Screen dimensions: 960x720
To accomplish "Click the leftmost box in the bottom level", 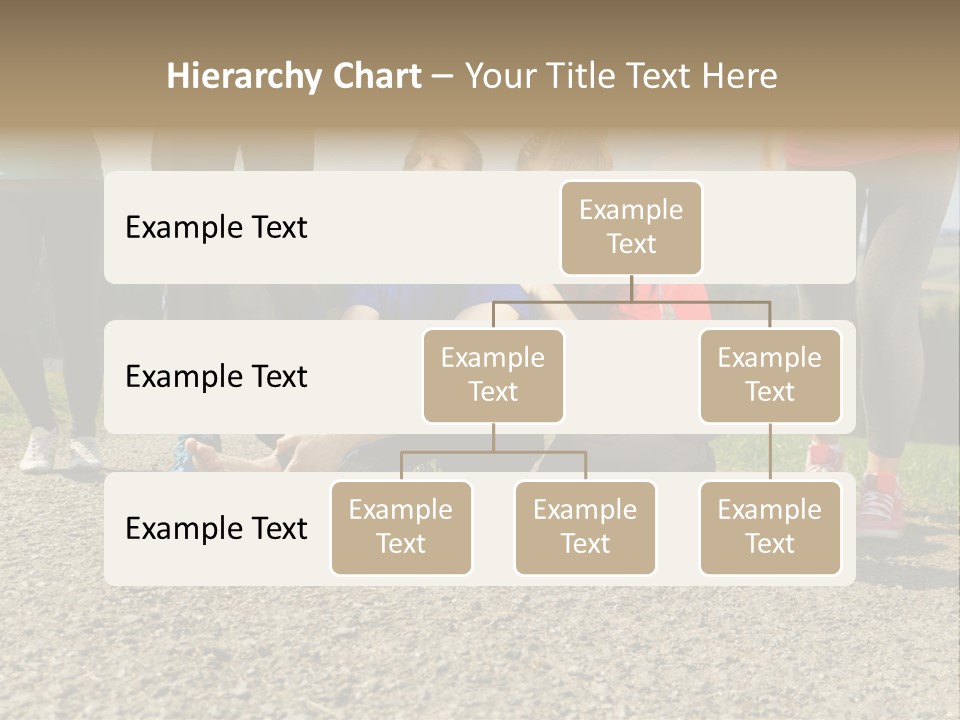I will (401, 527).
